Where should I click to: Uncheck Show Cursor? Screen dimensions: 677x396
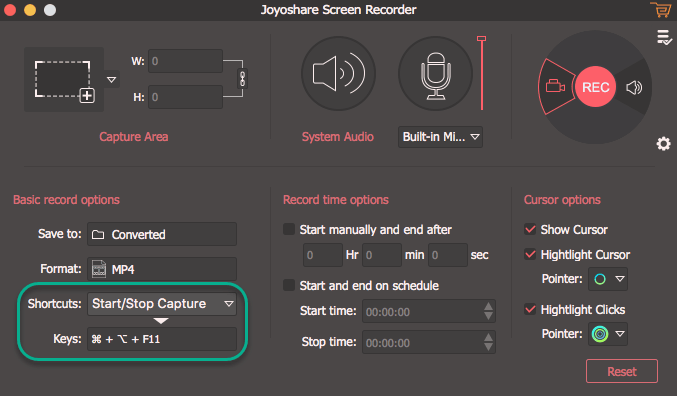tap(530, 229)
